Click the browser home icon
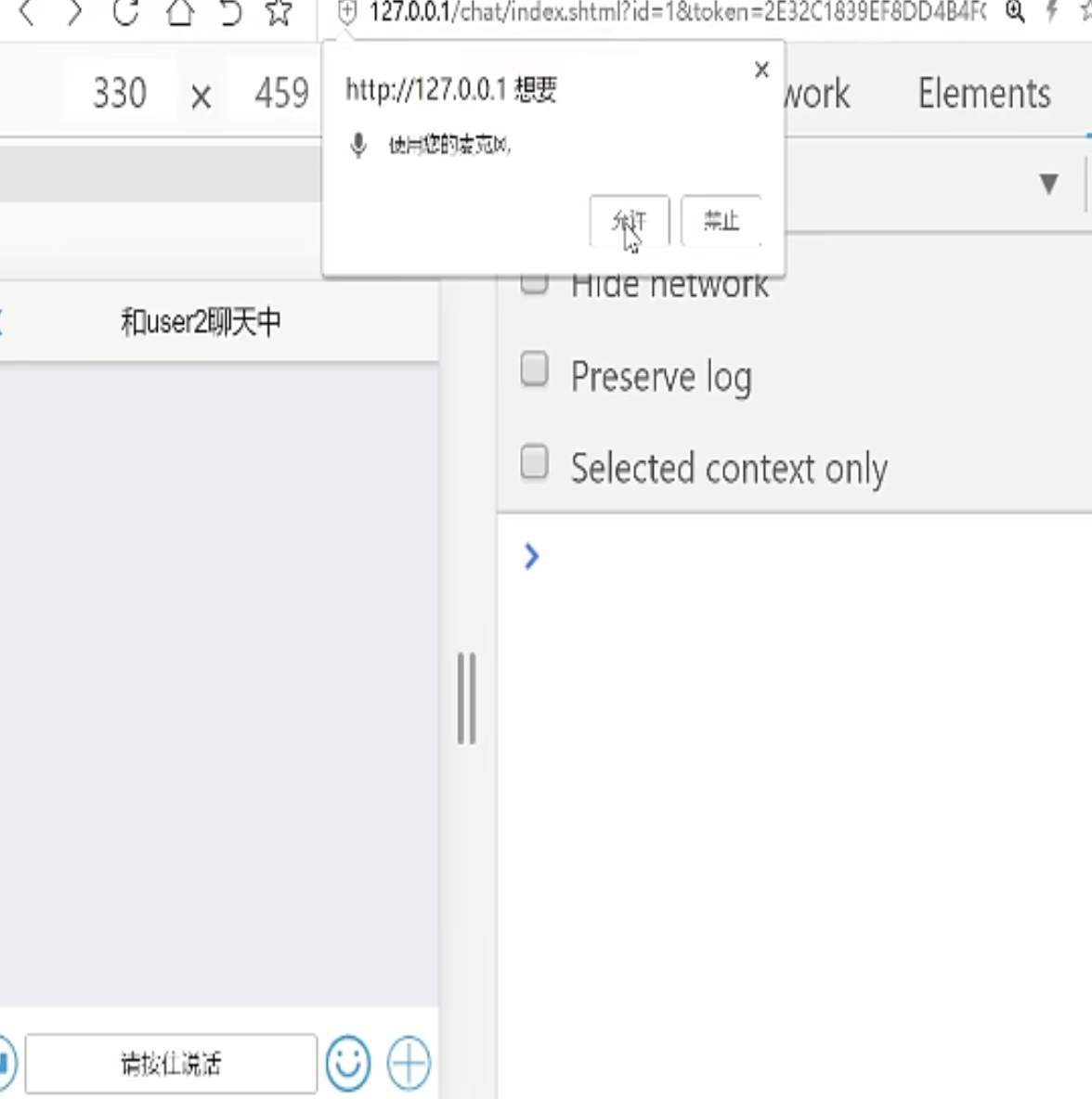Viewport: 1092px width, 1099px height. (x=180, y=14)
